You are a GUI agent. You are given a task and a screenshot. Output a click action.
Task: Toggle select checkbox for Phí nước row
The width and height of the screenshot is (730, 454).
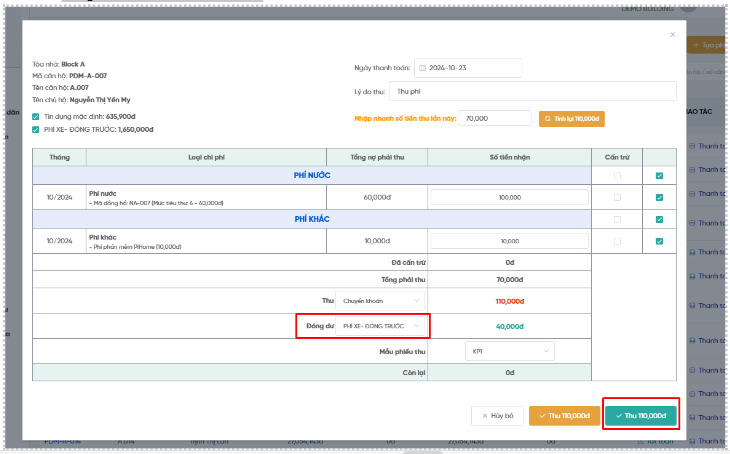click(x=659, y=197)
